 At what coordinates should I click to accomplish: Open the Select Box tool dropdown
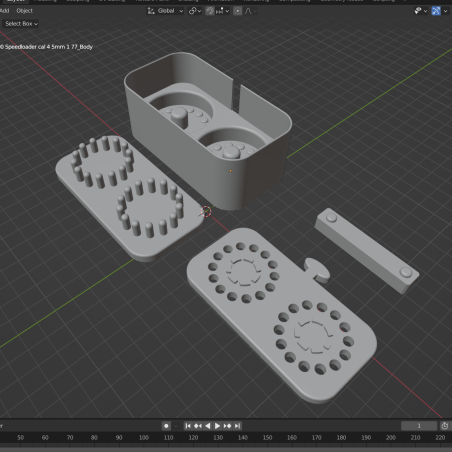point(21,24)
